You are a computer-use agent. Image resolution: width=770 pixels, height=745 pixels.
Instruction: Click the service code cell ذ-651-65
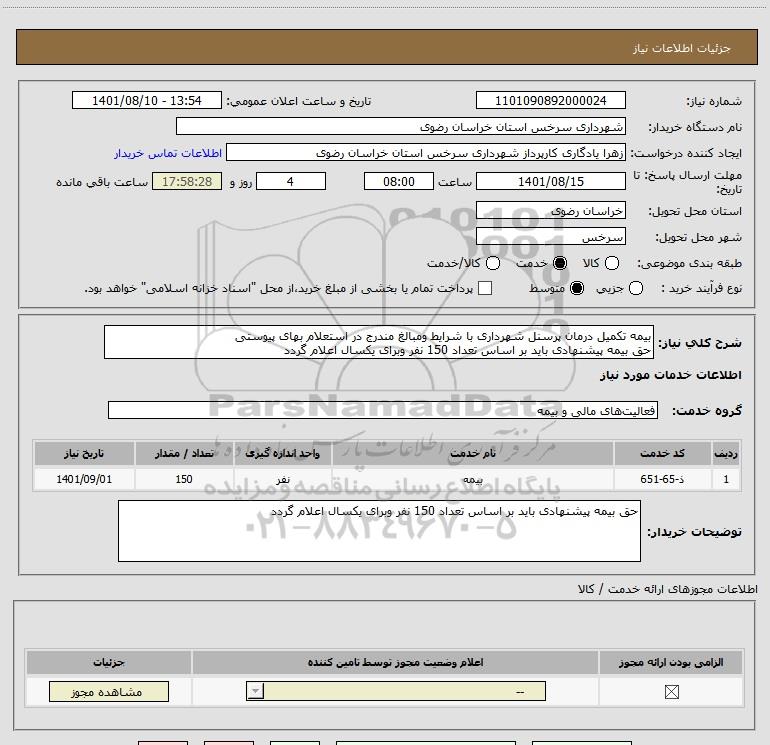(662, 479)
